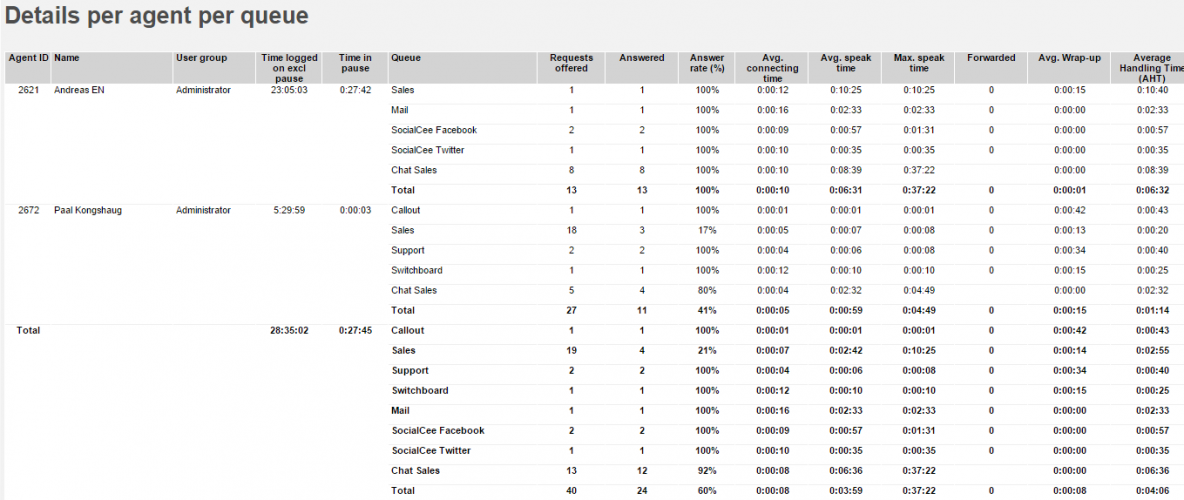This screenshot has width=1184, height=500.
Task: Open answered count for Andreas's SocialCee Twitter queue
Action: click(x=641, y=150)
